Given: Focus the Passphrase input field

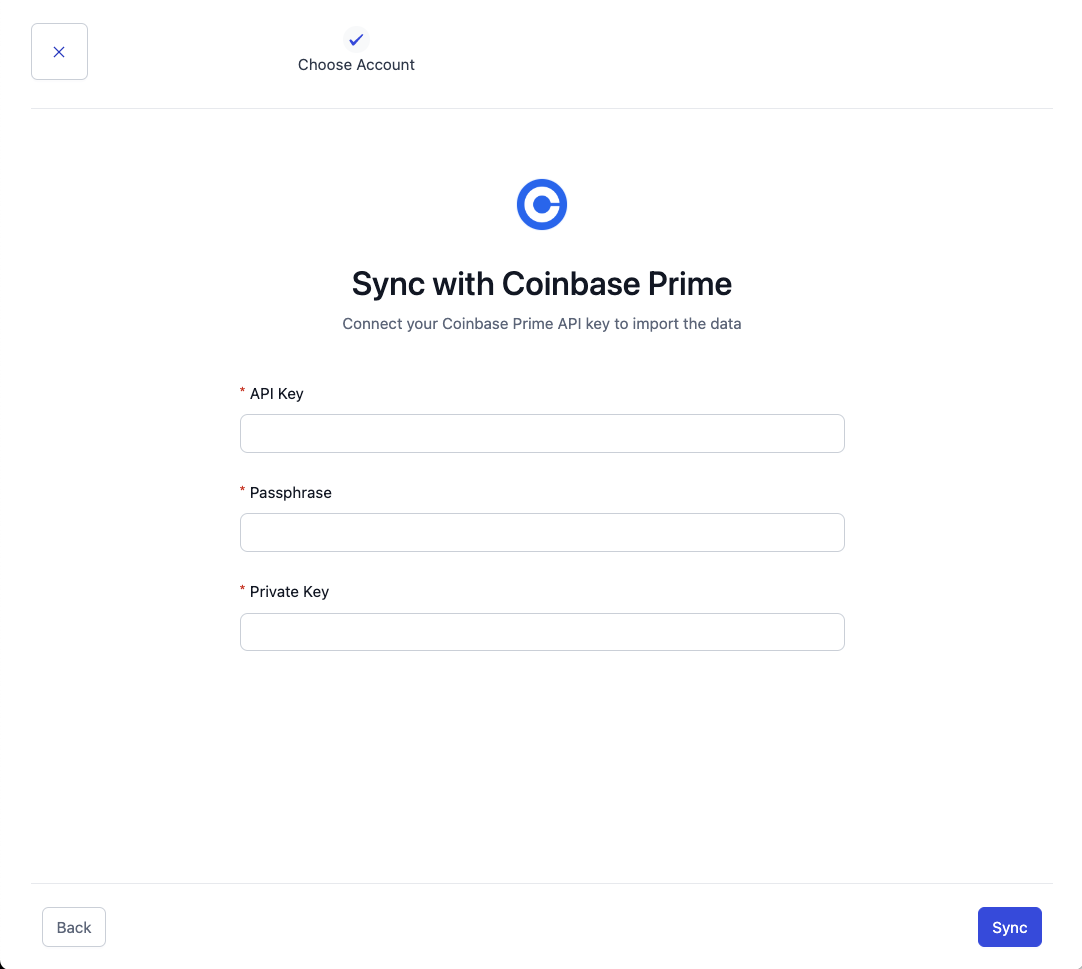Looking at the screenshot, I should tap(542, 533).
